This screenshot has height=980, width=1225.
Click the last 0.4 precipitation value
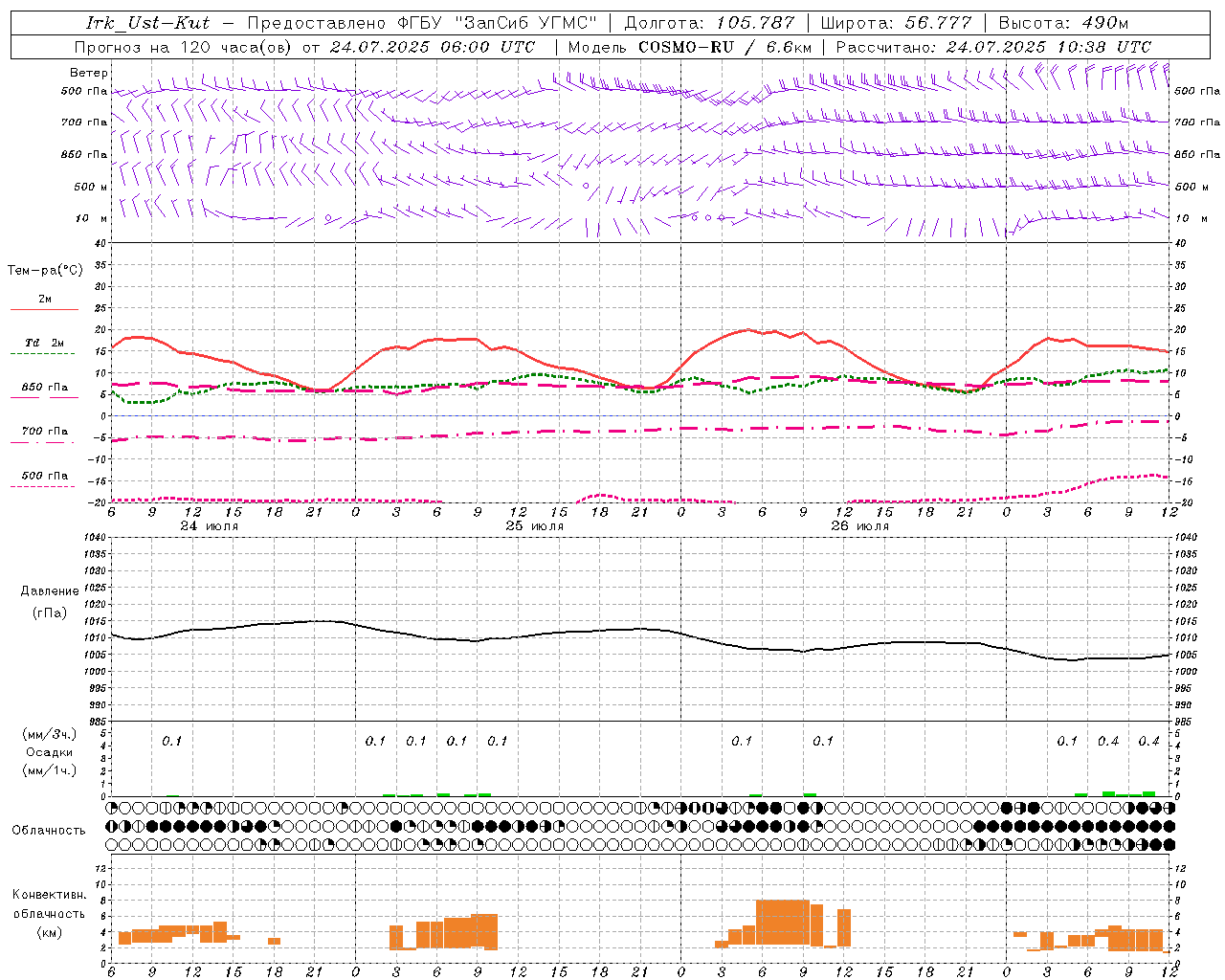[1148, 741]
